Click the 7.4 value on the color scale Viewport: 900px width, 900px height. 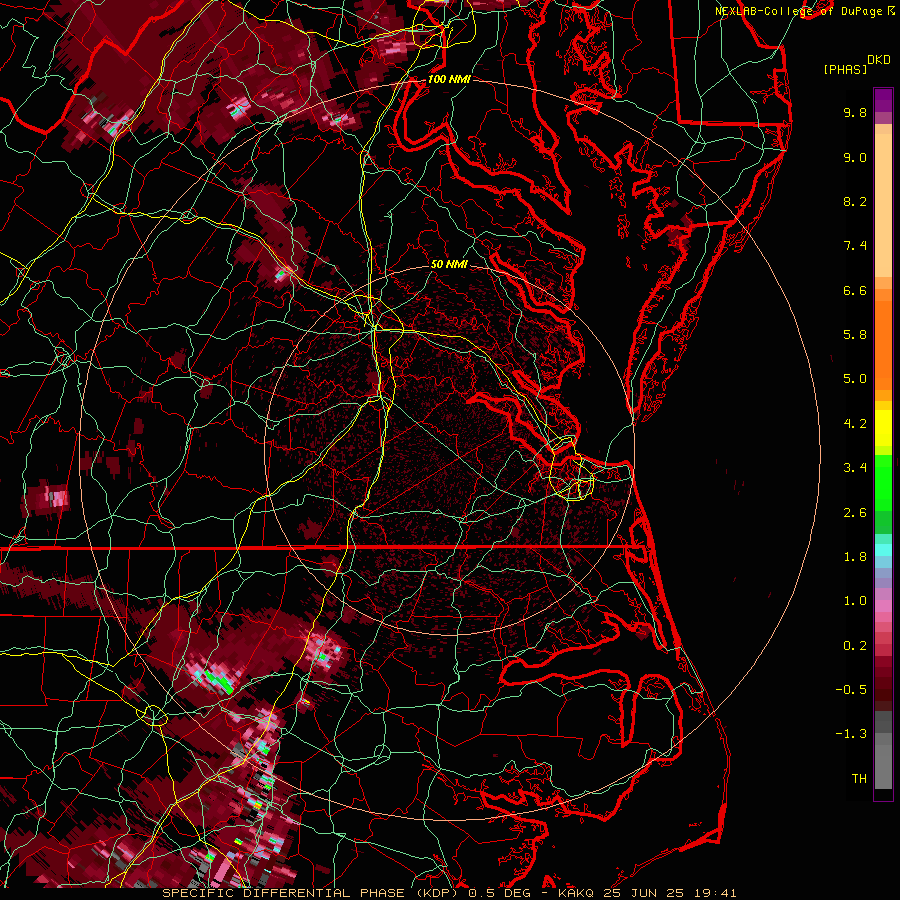click(x=855, y=246)
